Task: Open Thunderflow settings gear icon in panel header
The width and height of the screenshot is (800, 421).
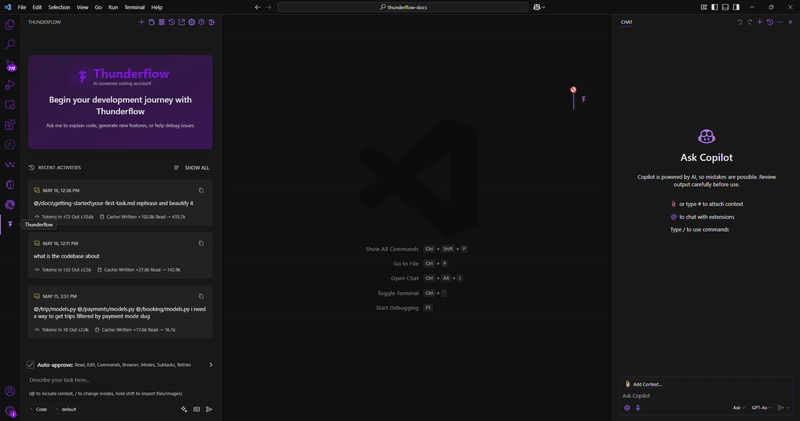Action: [x=192, y=22]
